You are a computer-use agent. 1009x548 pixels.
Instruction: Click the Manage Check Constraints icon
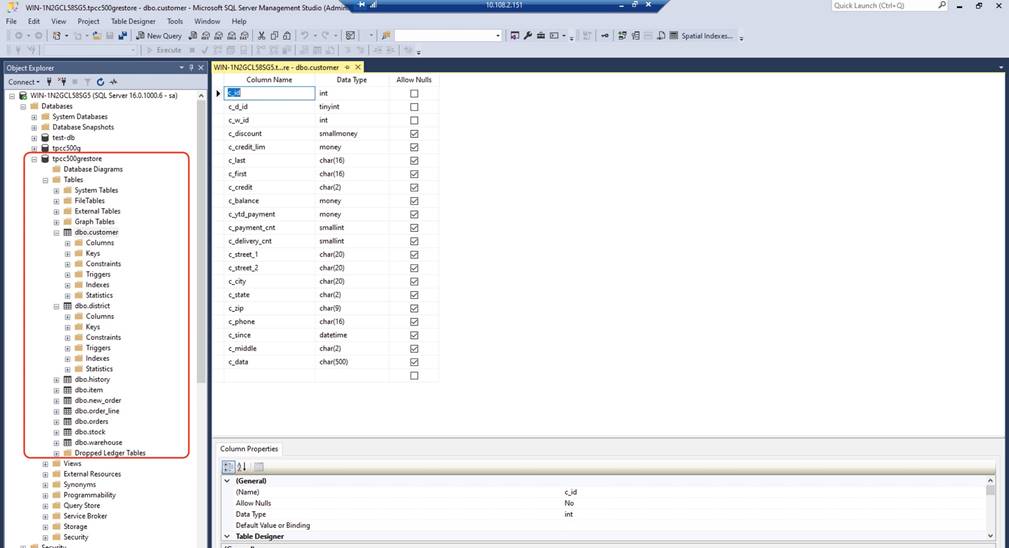pos(674,36)
